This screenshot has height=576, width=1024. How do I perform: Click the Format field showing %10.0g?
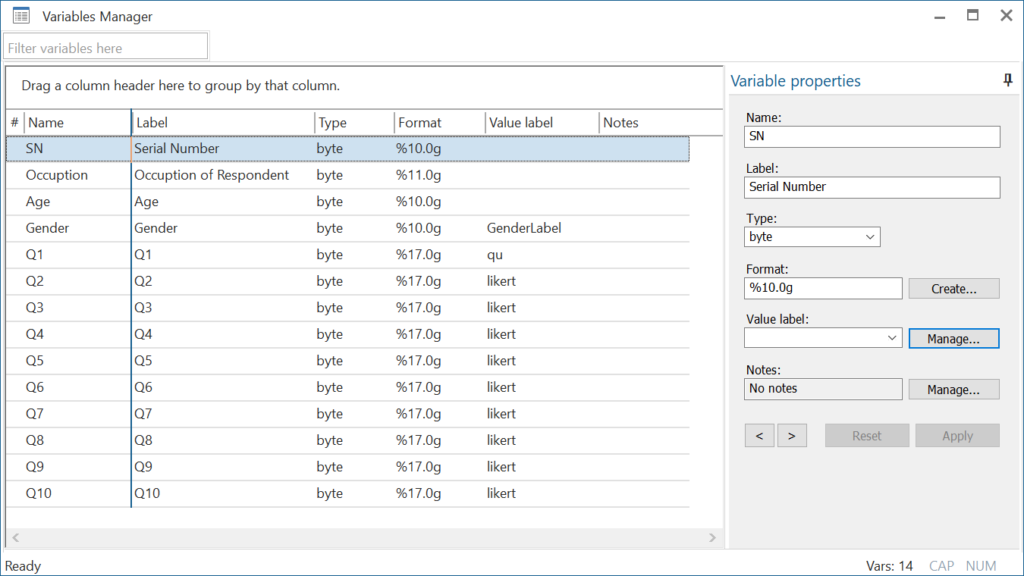coord(823,288)
